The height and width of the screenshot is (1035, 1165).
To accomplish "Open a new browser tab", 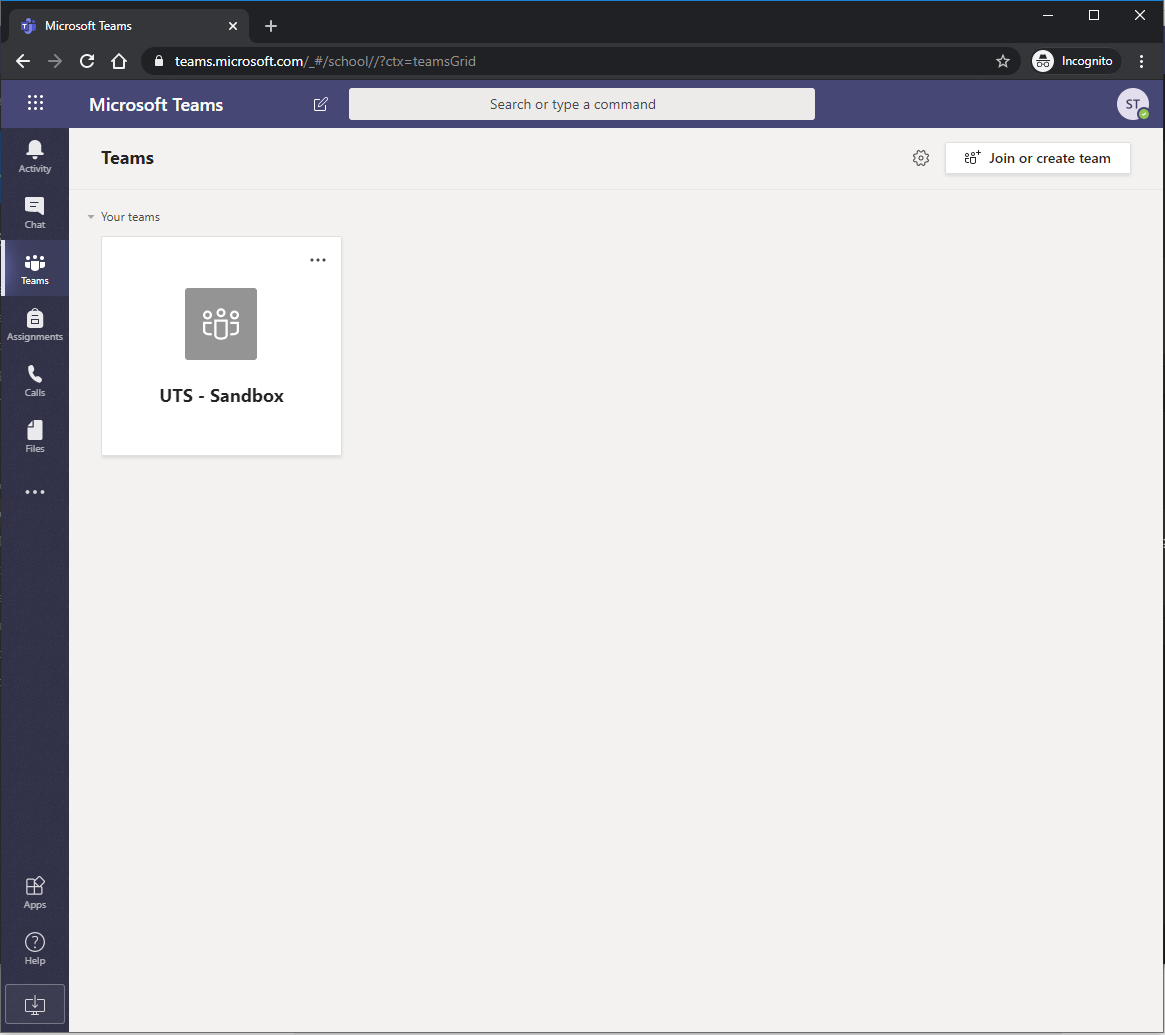I will point(271,26).
